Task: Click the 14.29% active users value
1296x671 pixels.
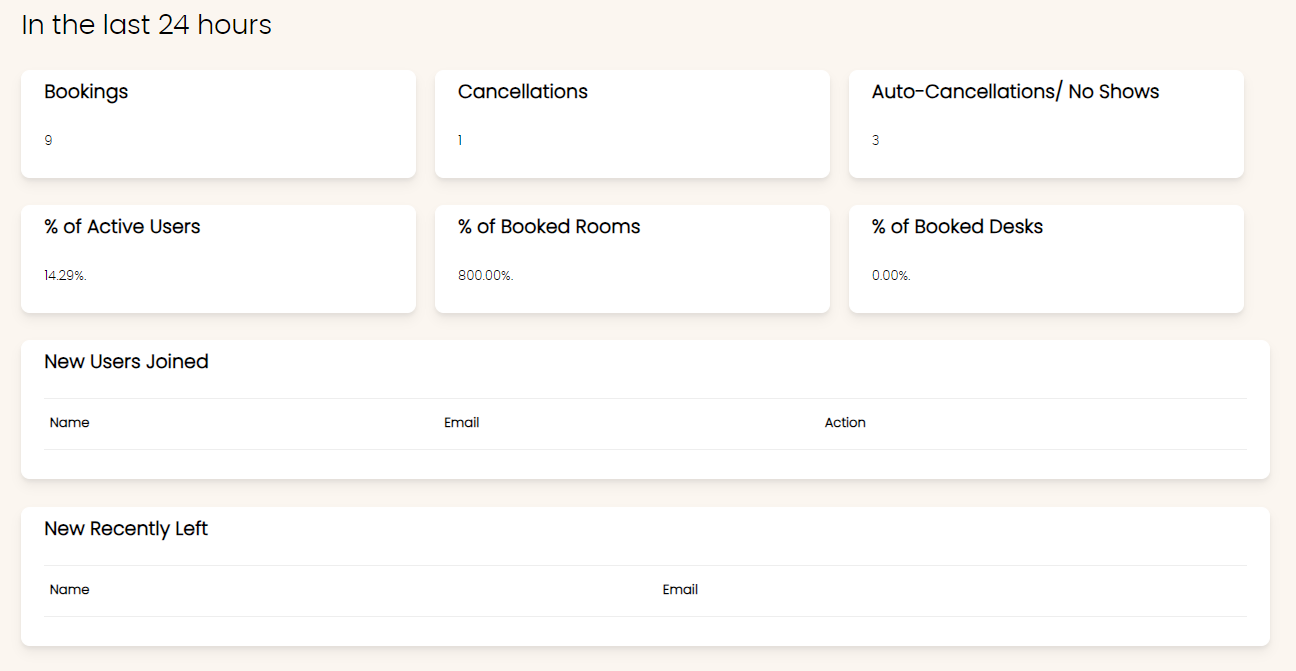Action: (x=65, y=275)
